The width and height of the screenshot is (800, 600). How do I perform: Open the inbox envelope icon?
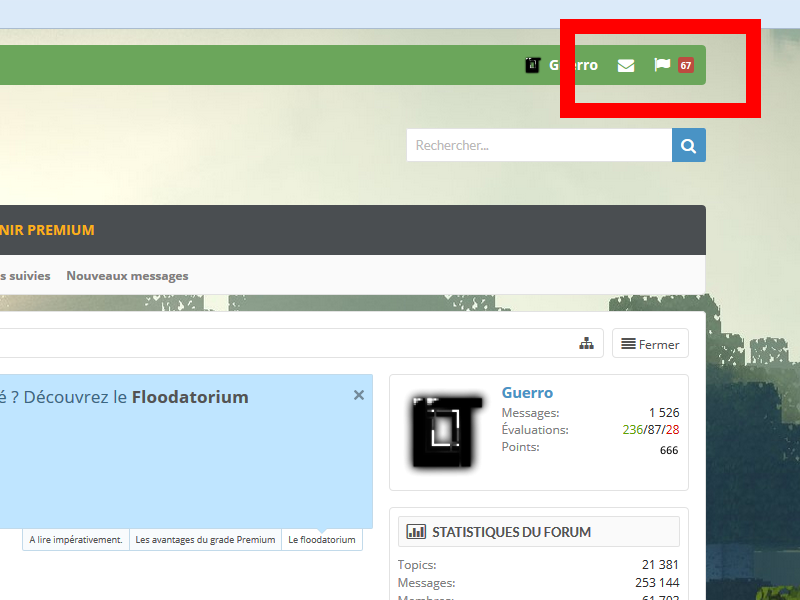click(626, 66)
